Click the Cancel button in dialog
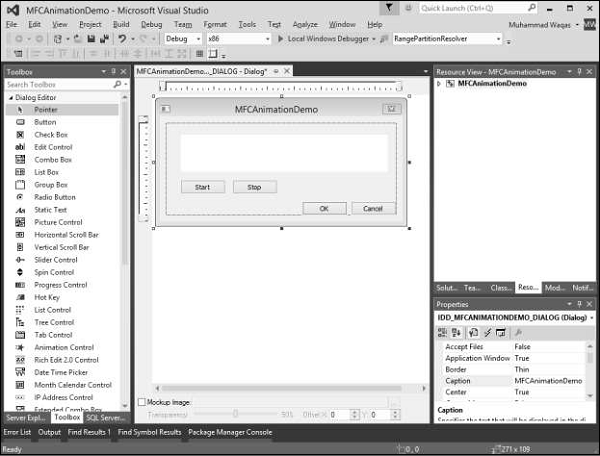The width and height of the screenshot is (600, 456). coord(373,208)
